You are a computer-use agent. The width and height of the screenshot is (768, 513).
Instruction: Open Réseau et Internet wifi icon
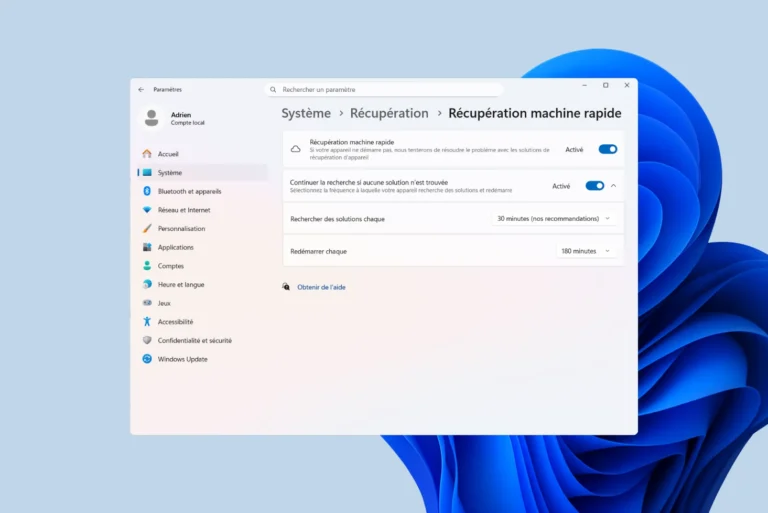pyautogui.click(x=147, y=210)
